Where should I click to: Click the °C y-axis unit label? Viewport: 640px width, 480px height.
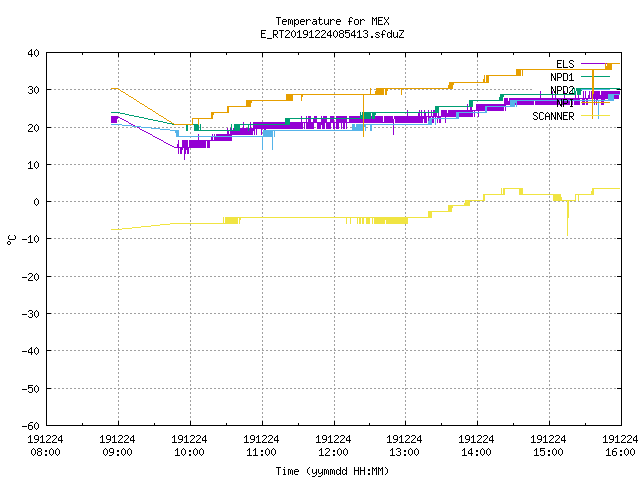click(12, 240)
